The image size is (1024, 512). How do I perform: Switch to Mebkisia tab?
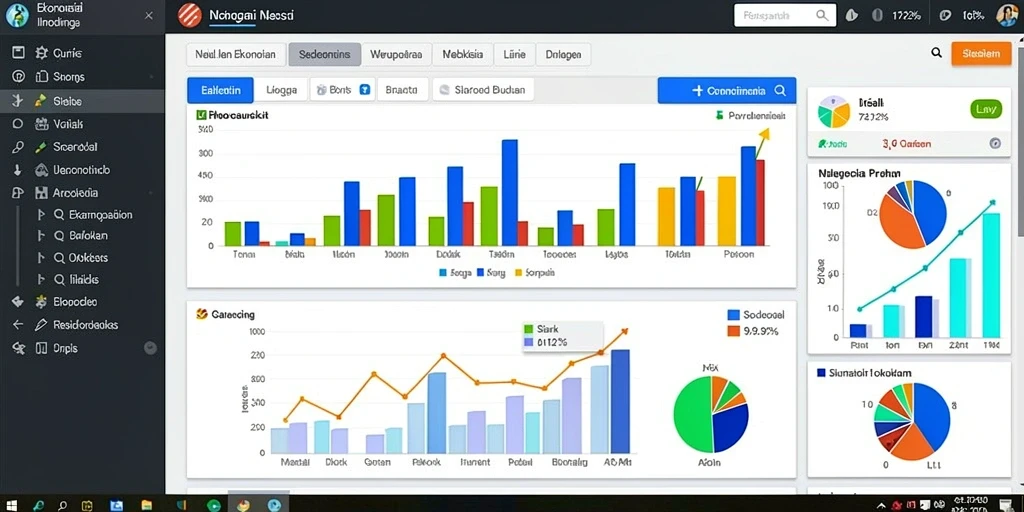462,55
